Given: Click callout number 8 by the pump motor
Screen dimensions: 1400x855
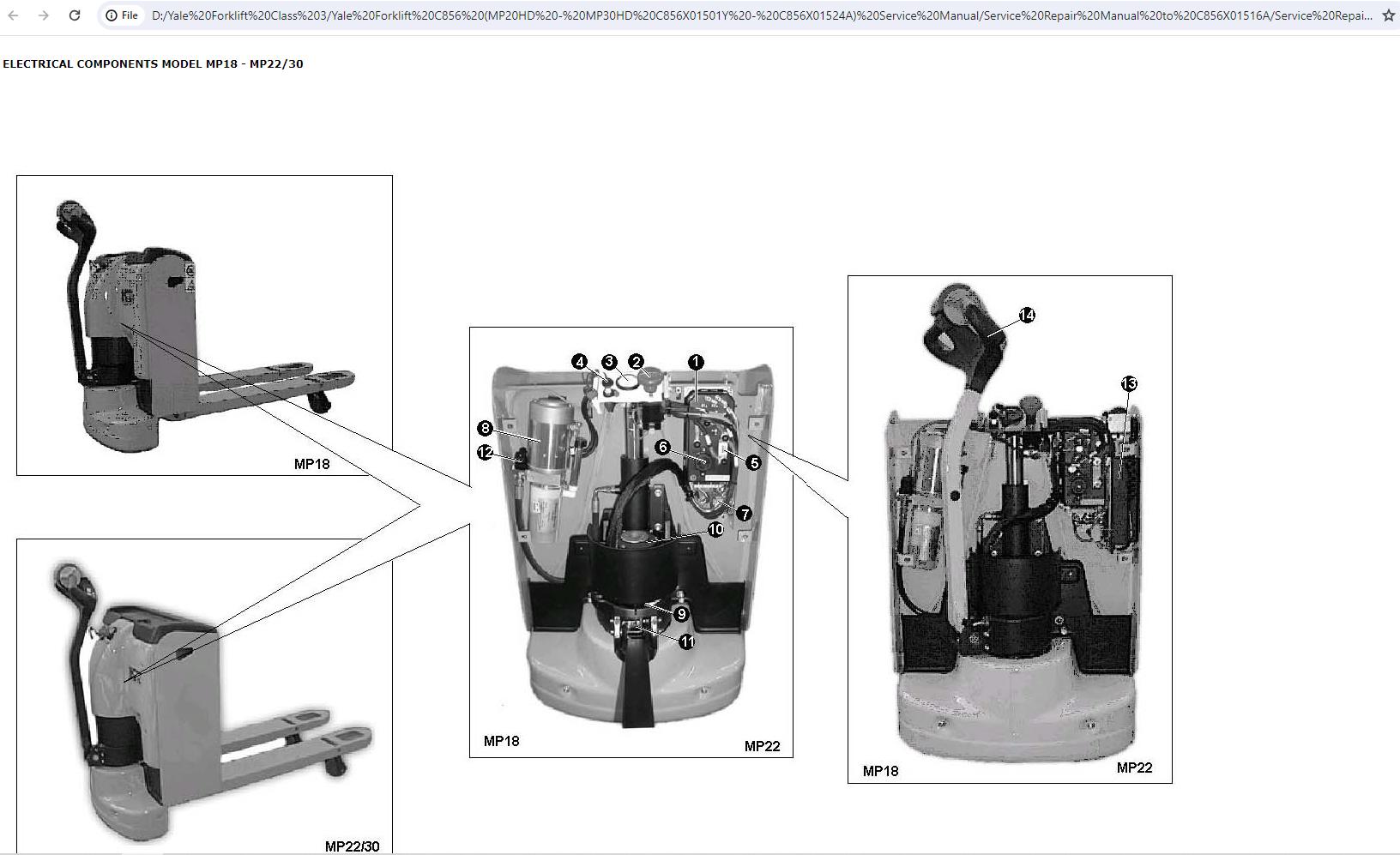Looking at the screenshot, I should (x=486, y=428).
